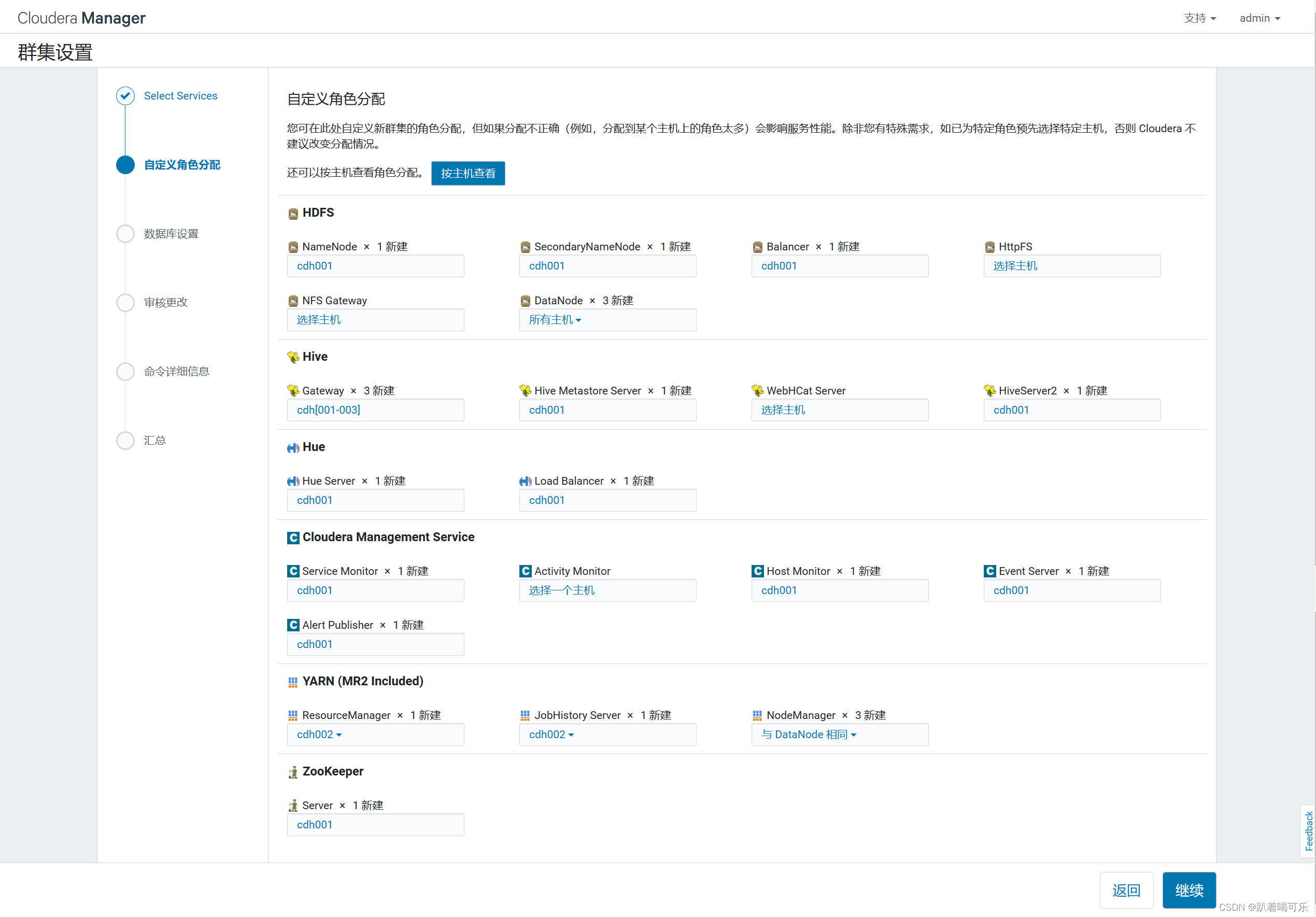Click HiveServer2 cdh001 host field
1316x917 pixels.
[1072, 410]
